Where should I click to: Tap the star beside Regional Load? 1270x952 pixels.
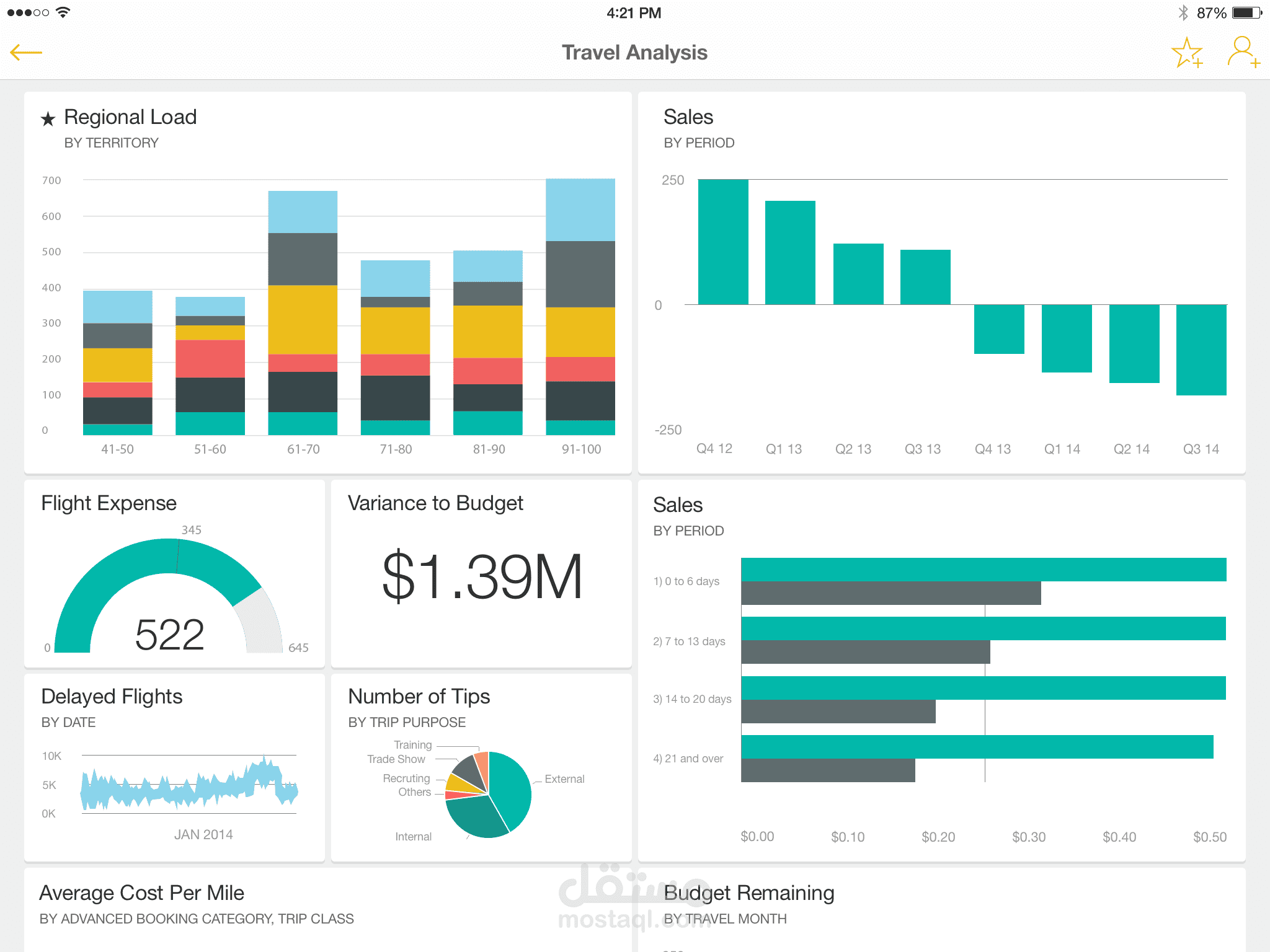tap(48, 118)
